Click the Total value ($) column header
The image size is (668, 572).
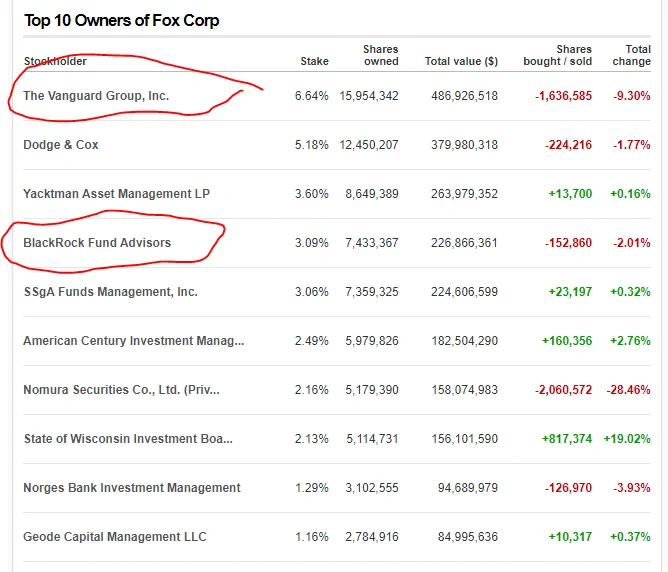pyautogui.click(x=461, y=61)
